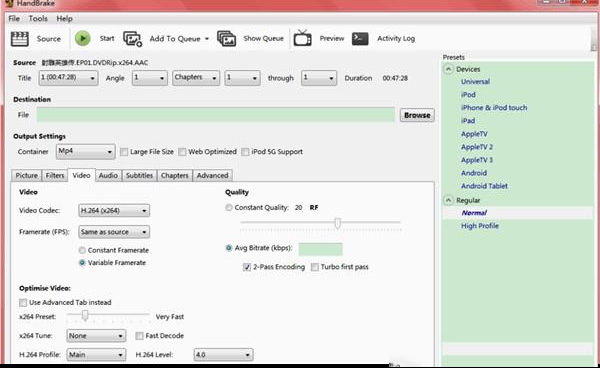Image resolution: width=600 pixels, height=368 pixels.
Task: Open the Help menu
Action: 64,18
